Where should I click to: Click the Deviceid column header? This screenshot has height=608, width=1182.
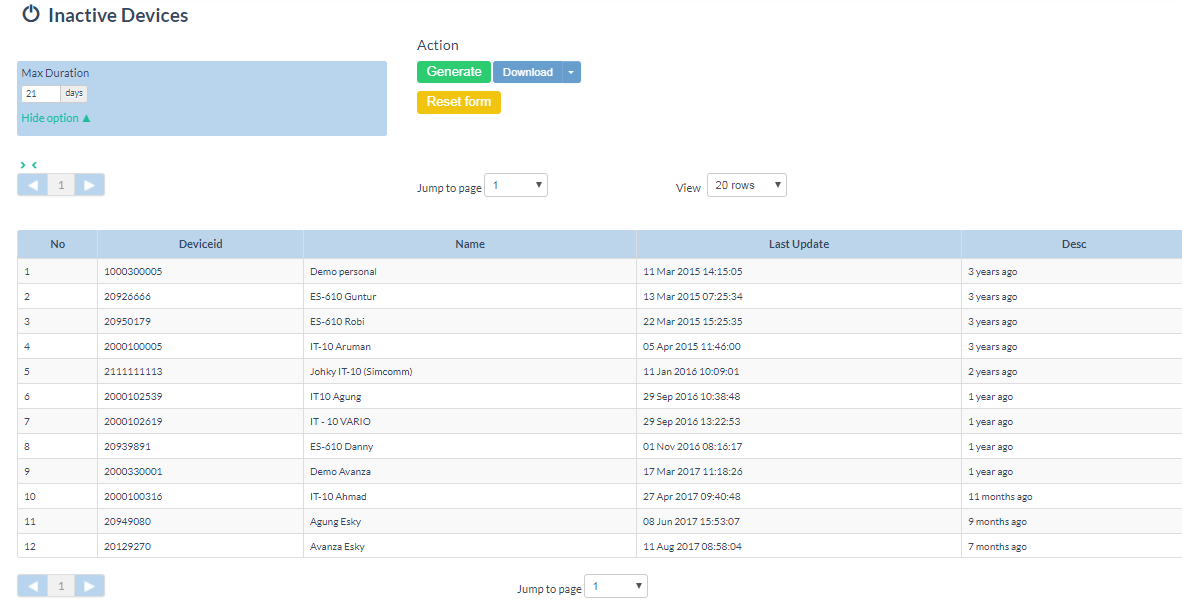[200, 244]
